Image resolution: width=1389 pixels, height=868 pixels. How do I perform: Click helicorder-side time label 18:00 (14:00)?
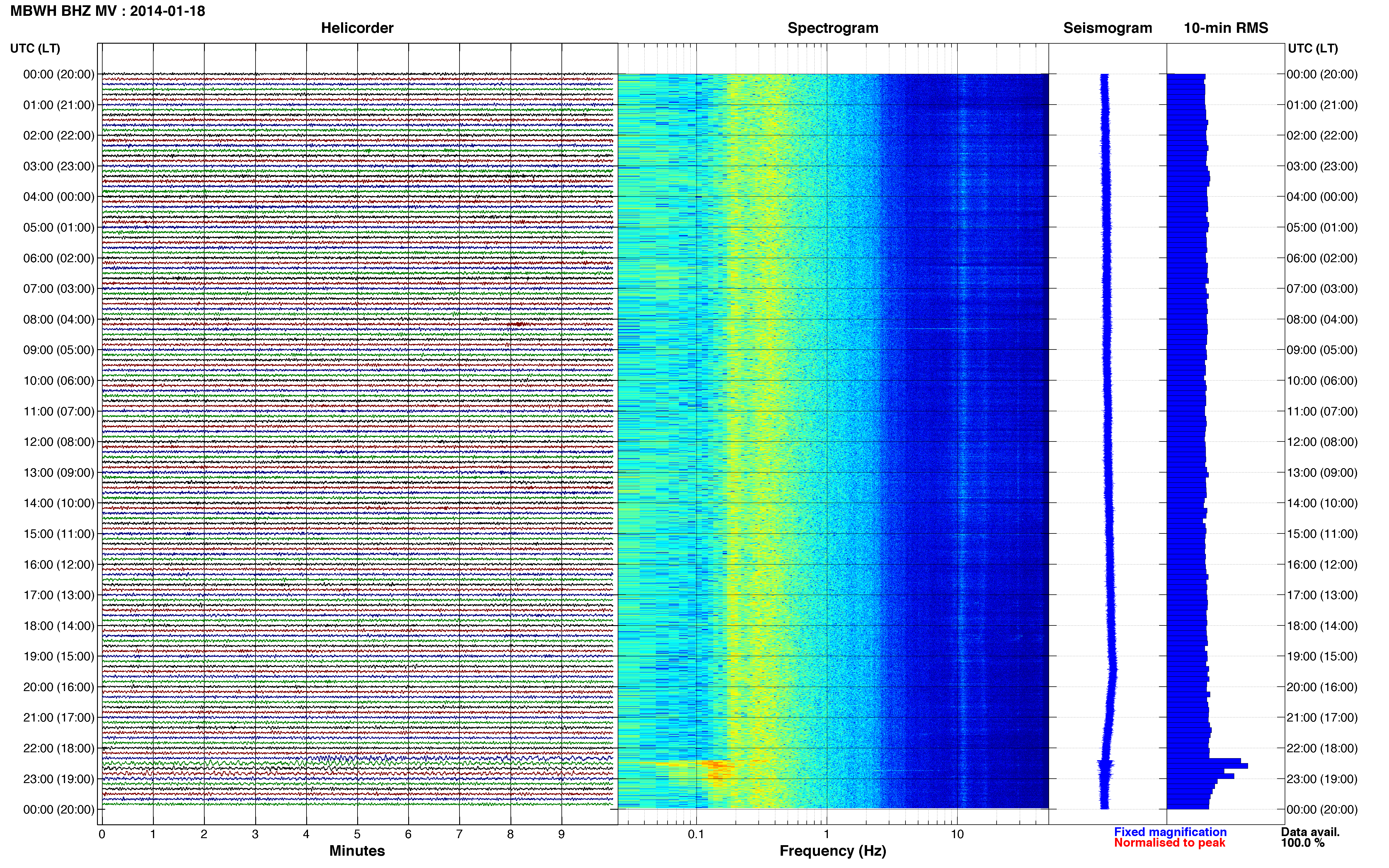[59, 626]
